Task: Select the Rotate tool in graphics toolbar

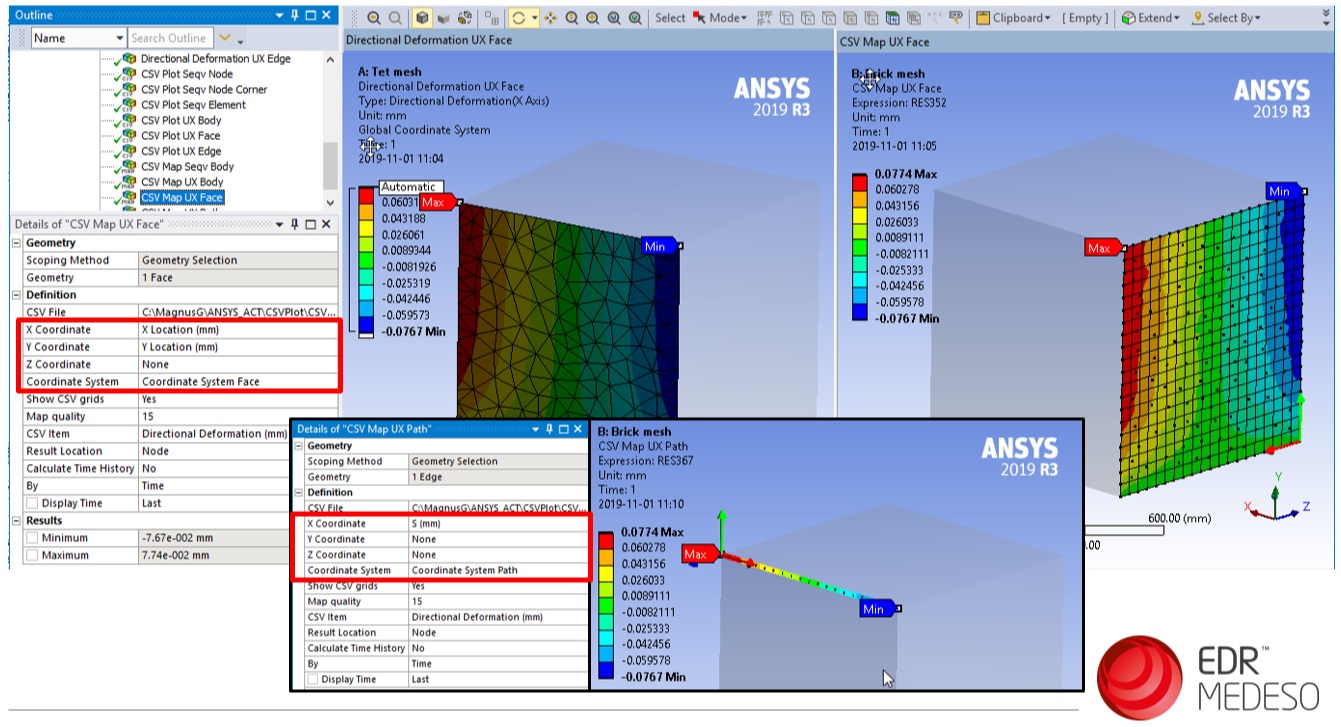Action: click(x=518, y=18)
